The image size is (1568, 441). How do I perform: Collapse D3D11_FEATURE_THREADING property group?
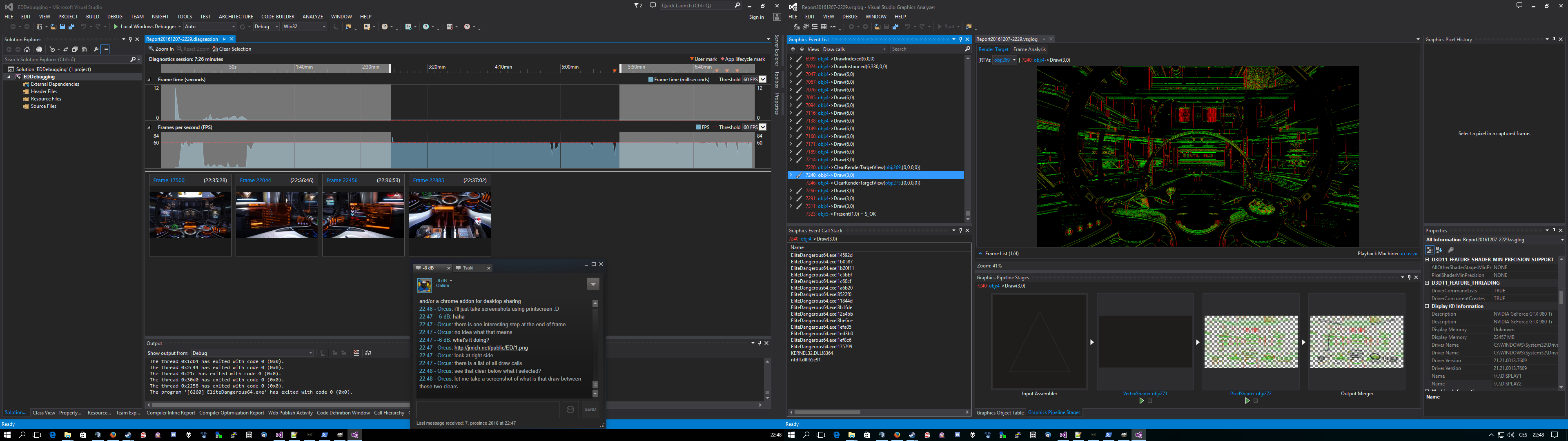pyautogui.click(x=1427, y=283)
